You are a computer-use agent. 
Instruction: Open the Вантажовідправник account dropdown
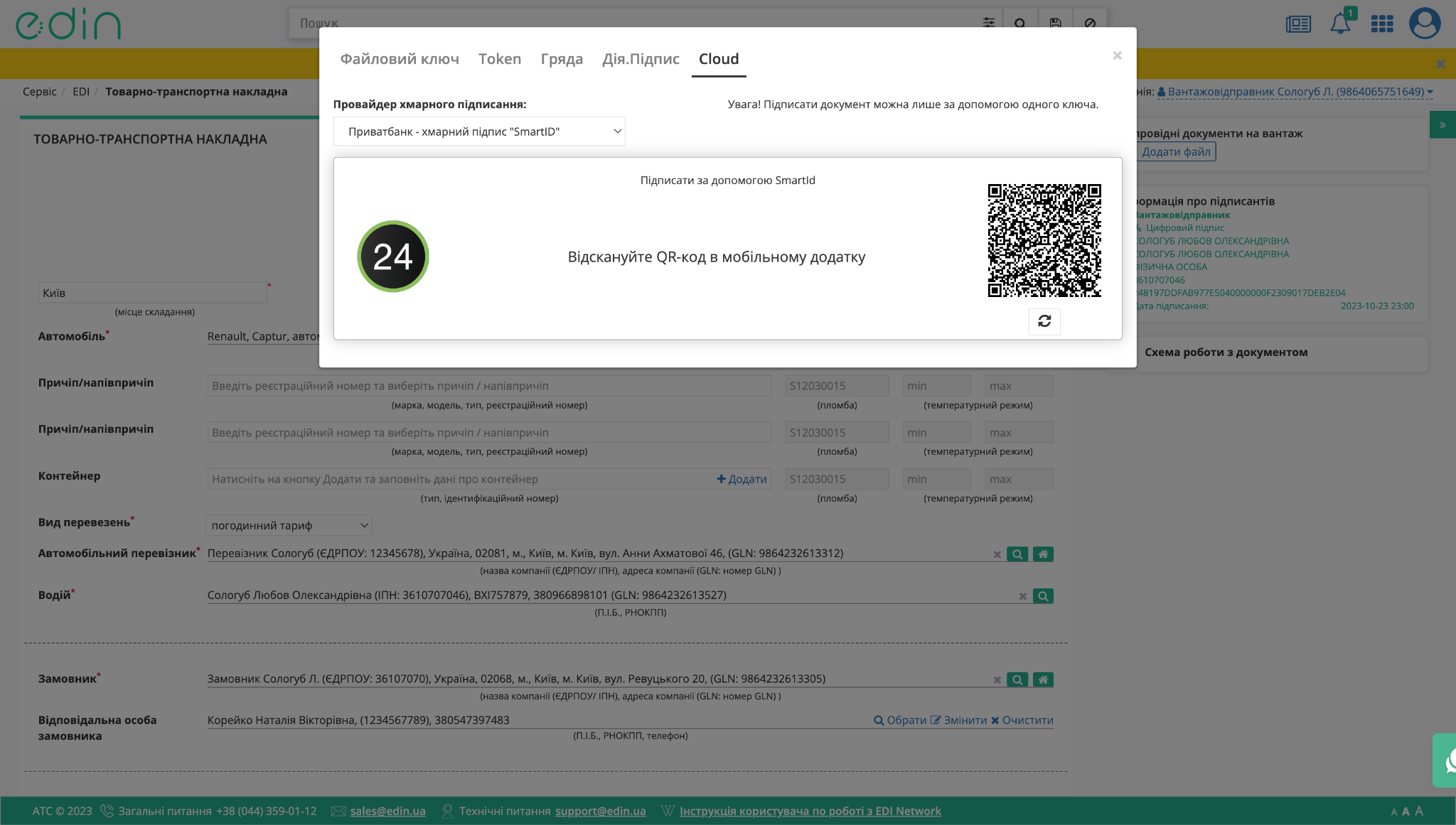tap(1295, 92)
